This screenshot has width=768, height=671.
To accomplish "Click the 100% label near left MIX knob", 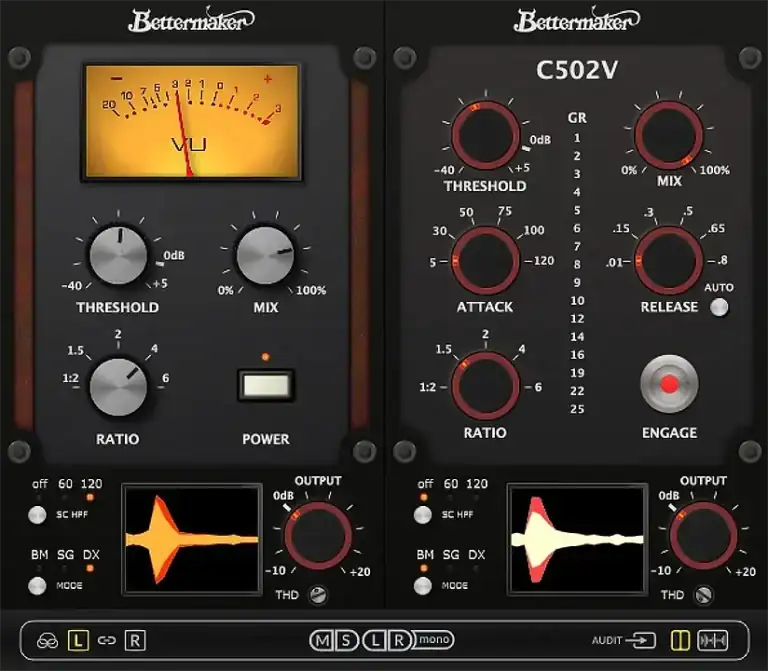I will click(x=311, y=290).
